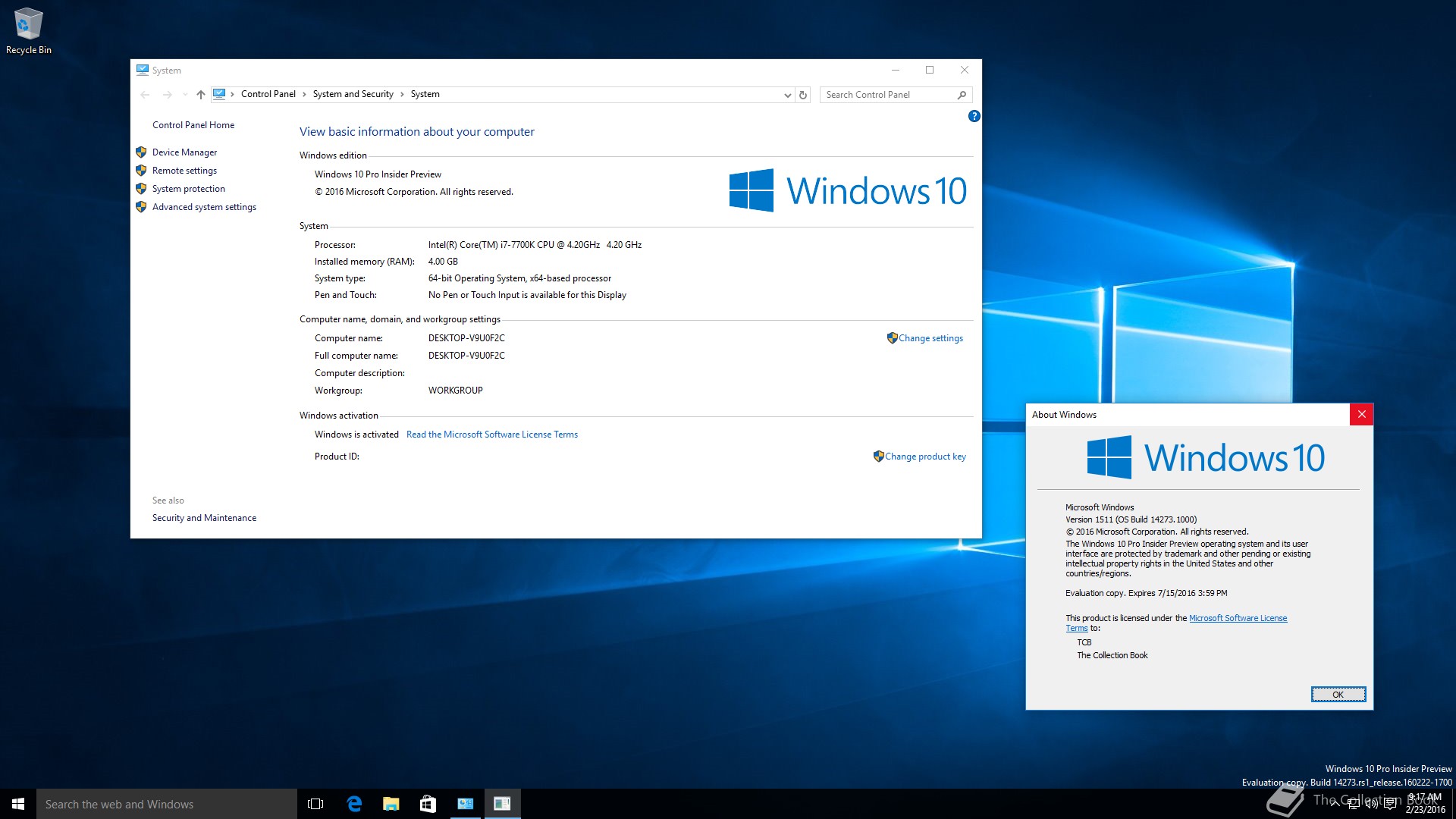The height and width of the screenshot is (819, 1456).
Task: Click the 'Windows is activated' text
Action: point(356,435)
